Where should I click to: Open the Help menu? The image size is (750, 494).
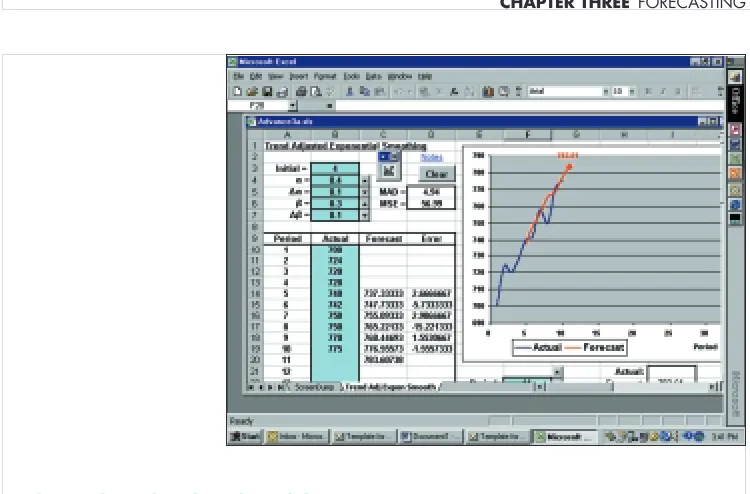(x=425, y=76)
